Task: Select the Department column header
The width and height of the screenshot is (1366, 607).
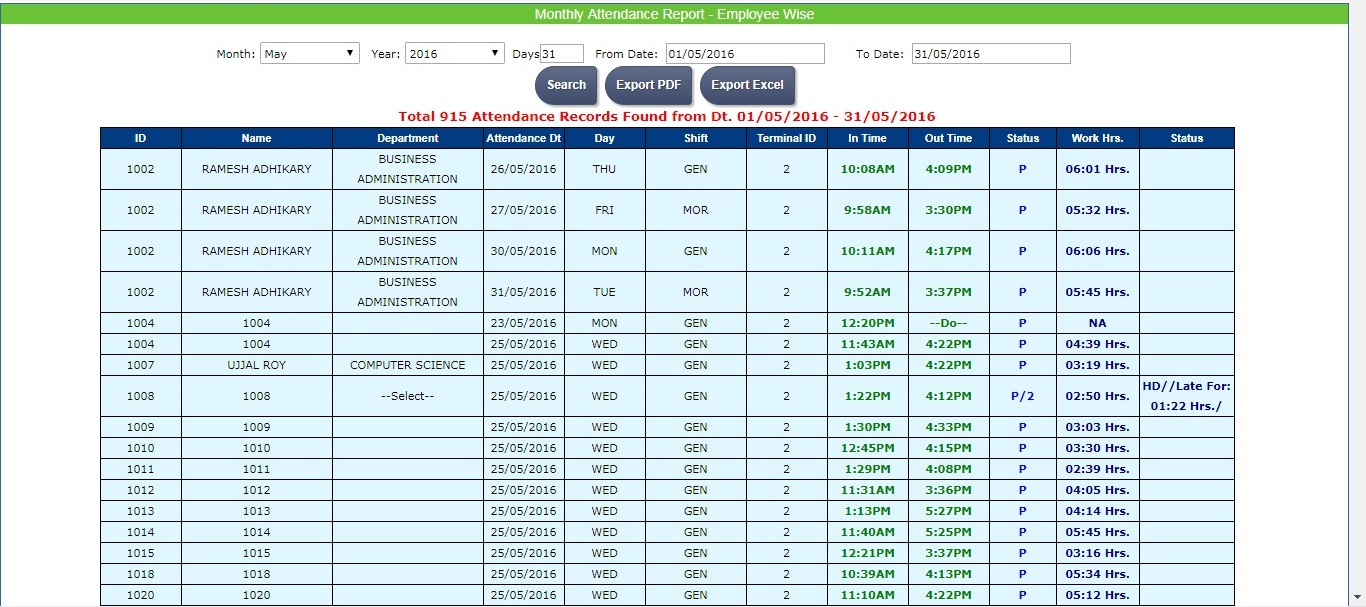Action: tap(407, 138)
